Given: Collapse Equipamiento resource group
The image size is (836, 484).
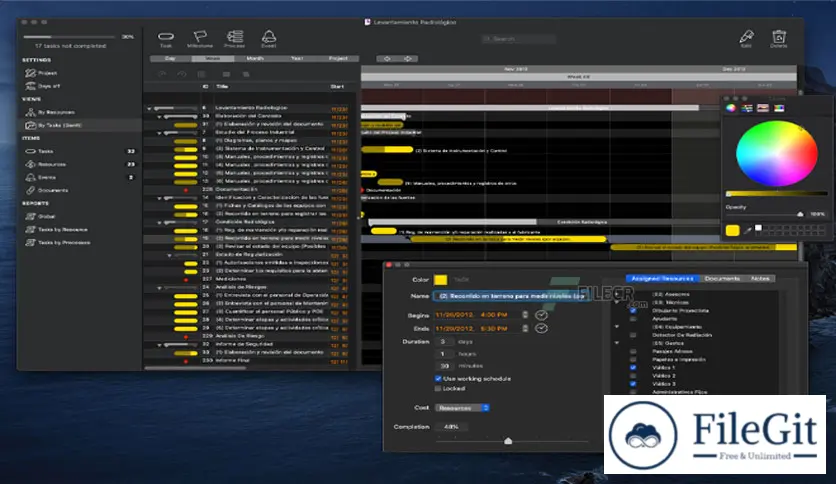Looking at the screenshot, I should click(x=617, y=327).
